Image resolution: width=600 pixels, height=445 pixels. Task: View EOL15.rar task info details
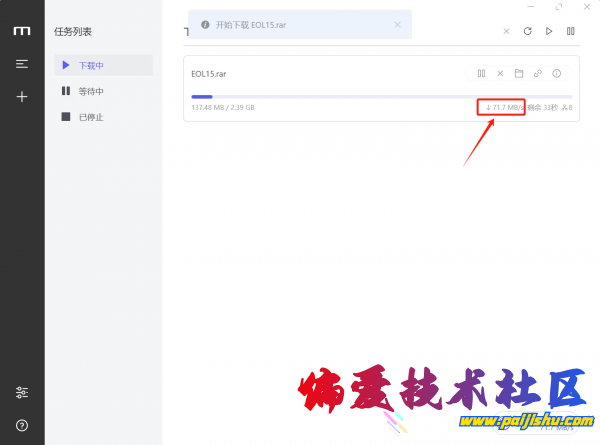coord(557,73)
